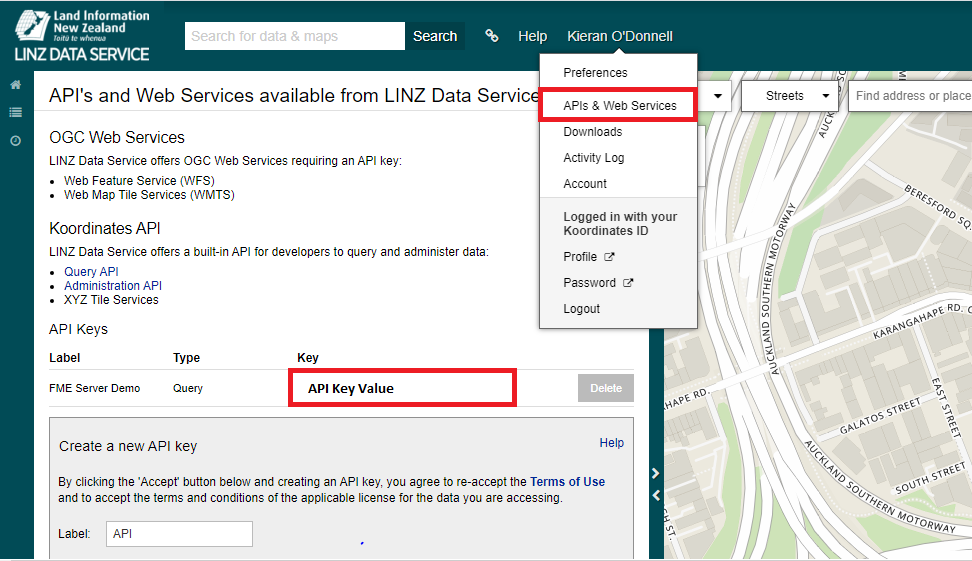The height and width of the screenshot is (561, 972).
Task: Click the LINZ Data Service logo
Action: 82,36
